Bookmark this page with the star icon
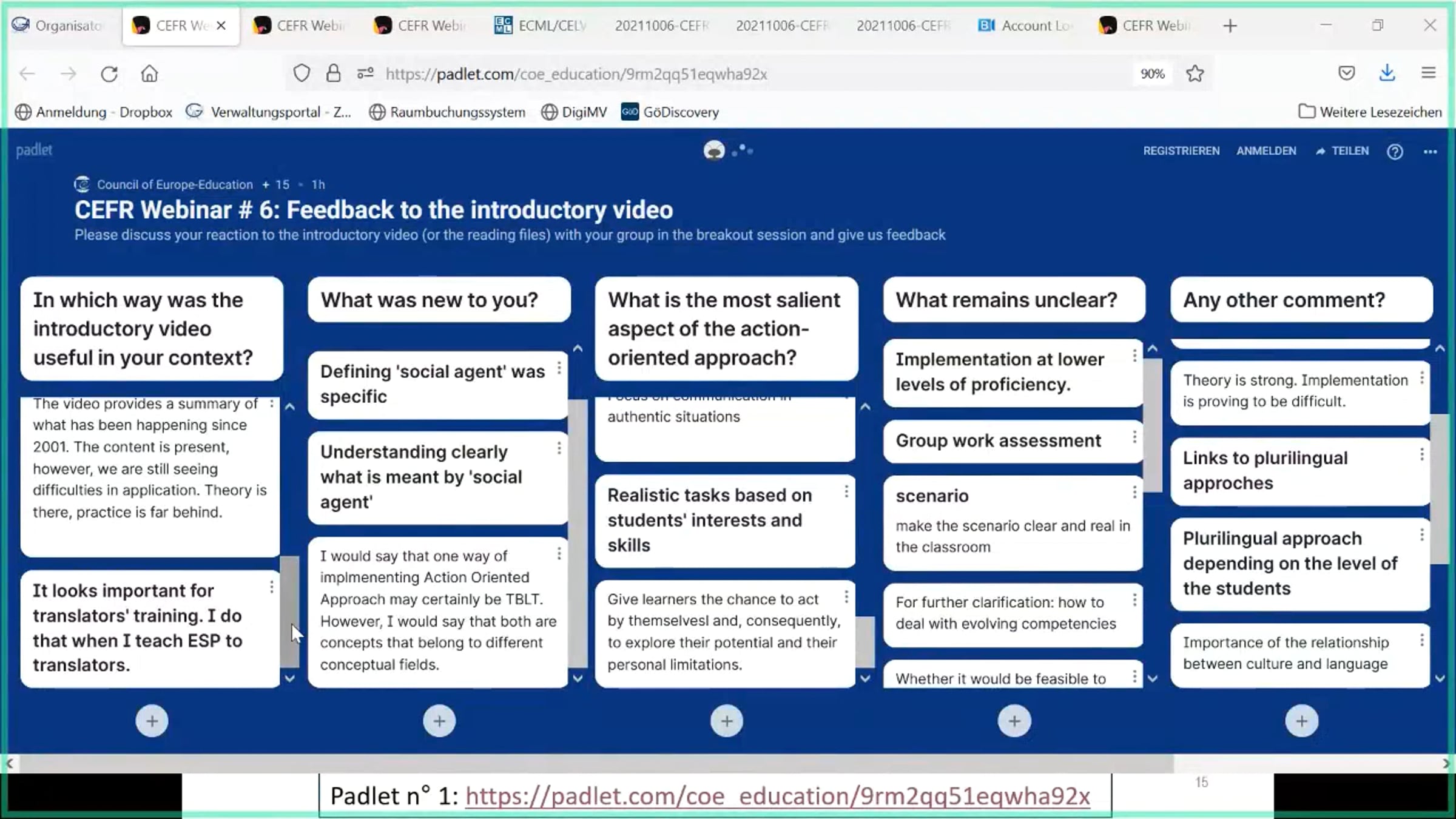This screenshot has width=1456, height=819. 1195,74
